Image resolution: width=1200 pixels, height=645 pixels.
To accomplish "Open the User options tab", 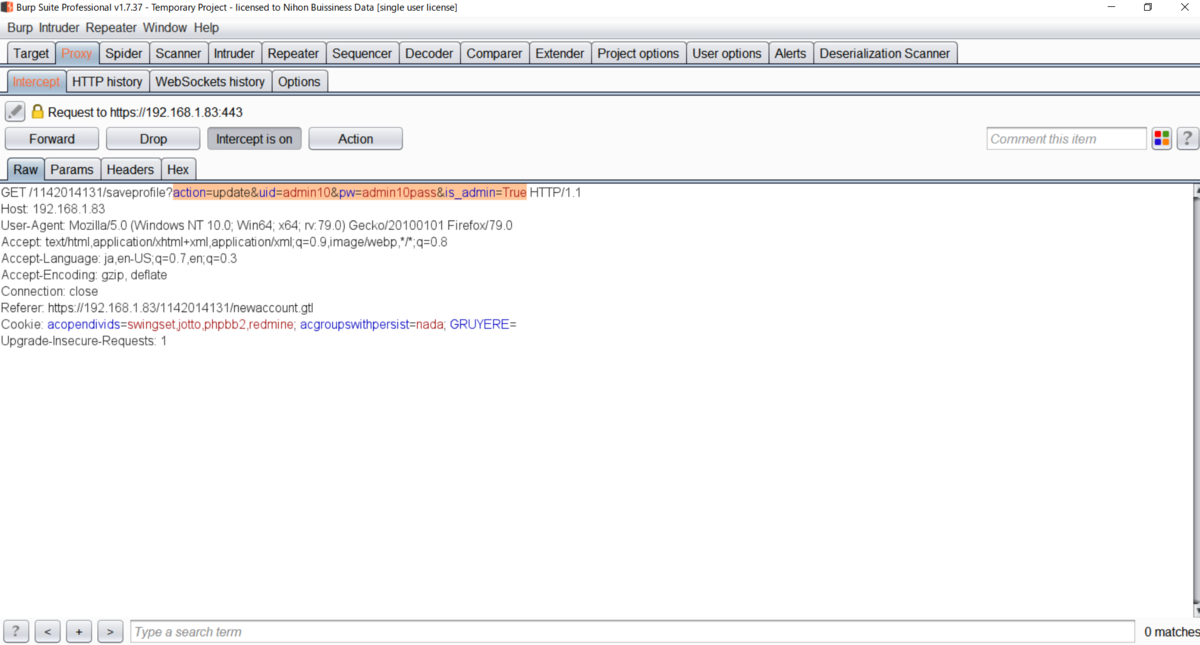I will (727, 53).
